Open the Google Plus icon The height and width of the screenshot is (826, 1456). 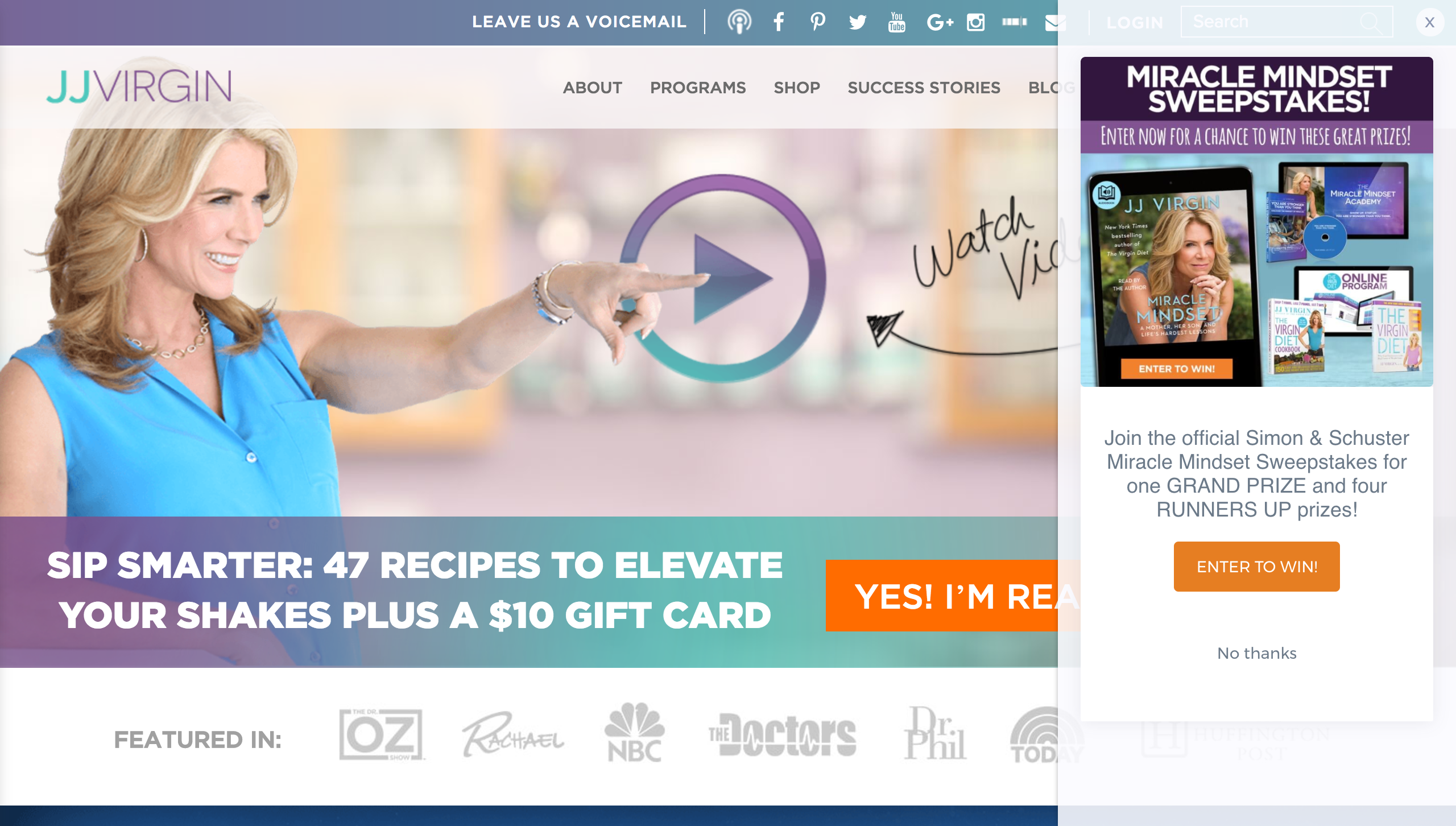tap(940, 22)
